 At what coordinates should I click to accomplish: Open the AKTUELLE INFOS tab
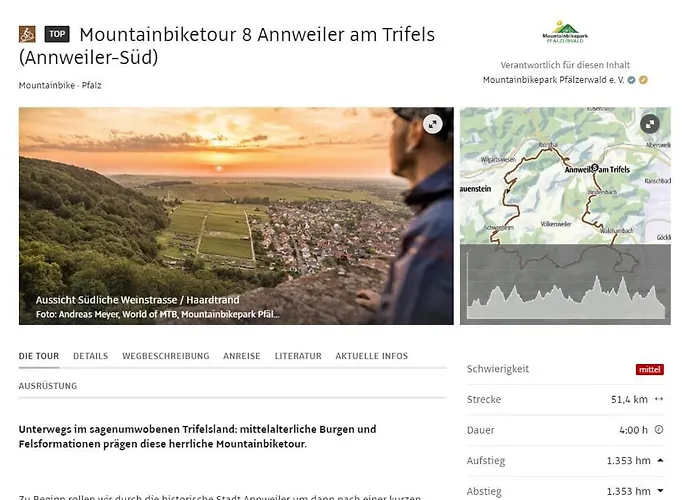tap(371, 356)
